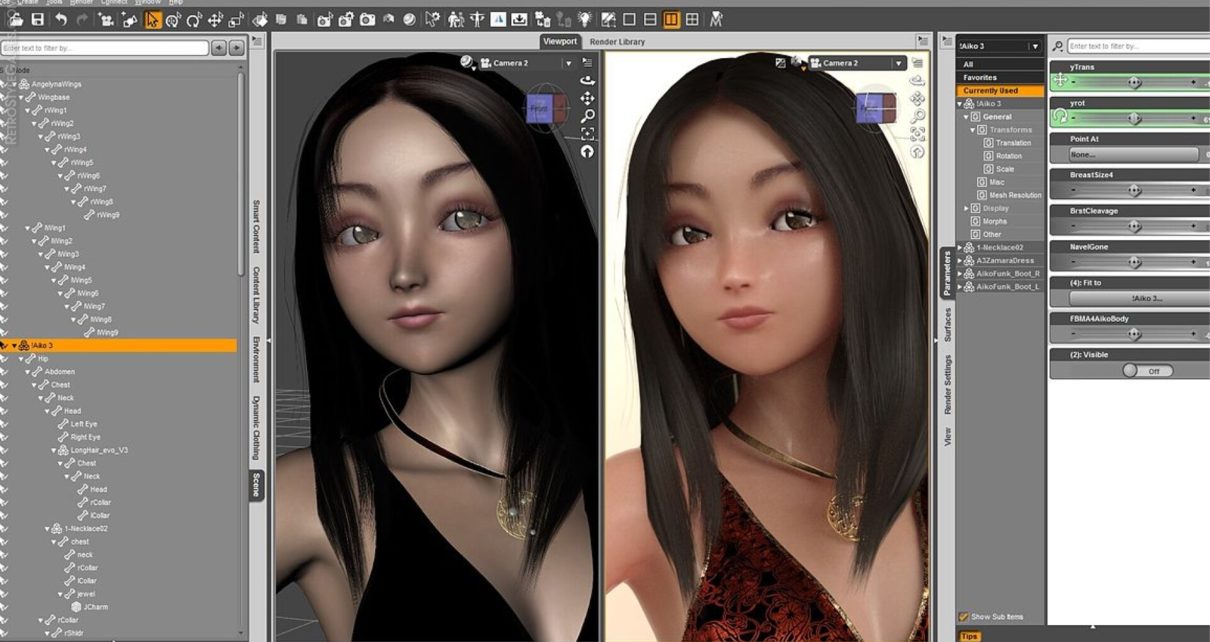Click the None... button under Point At
Viewport: 1210px width, 642px height.
tap(1133, 155)
